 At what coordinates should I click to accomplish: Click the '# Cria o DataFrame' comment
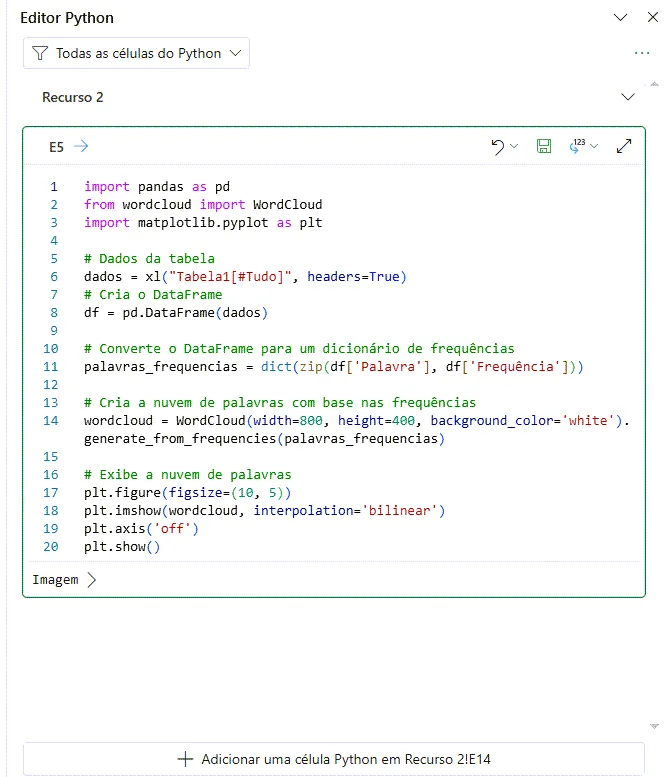[153, 295]
